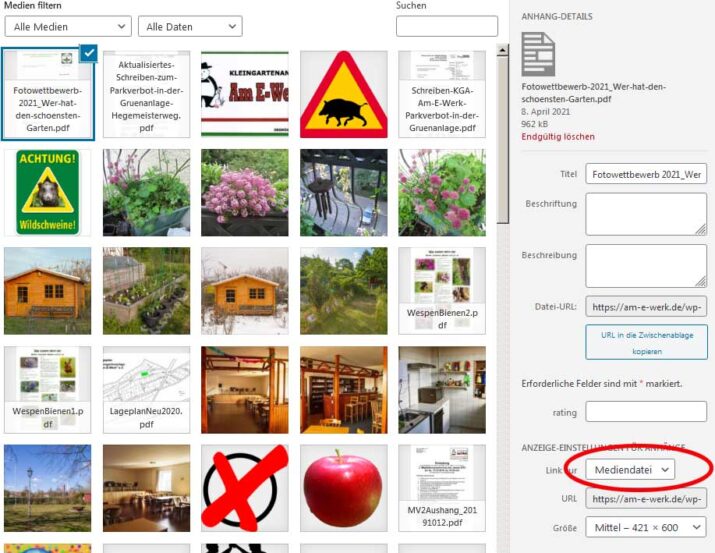715x553 pixels.
Task: Click the Suchen search field
Action: tap(447, 26)
